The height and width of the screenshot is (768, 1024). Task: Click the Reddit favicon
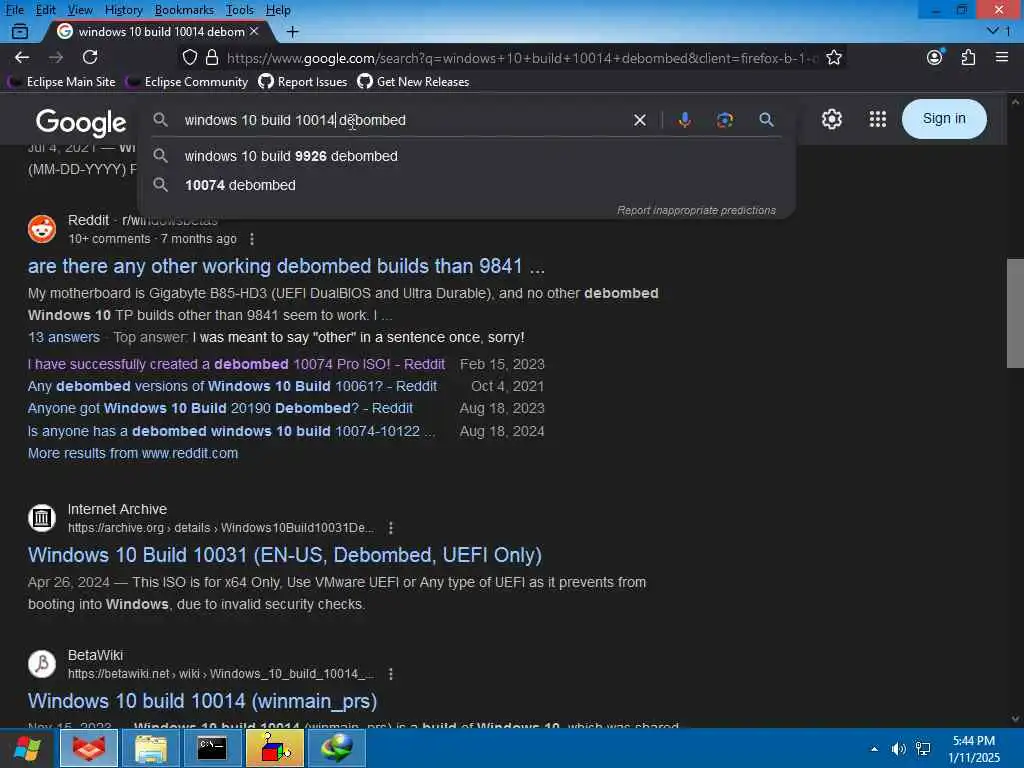pyautogui.click(x=42, y=229)
